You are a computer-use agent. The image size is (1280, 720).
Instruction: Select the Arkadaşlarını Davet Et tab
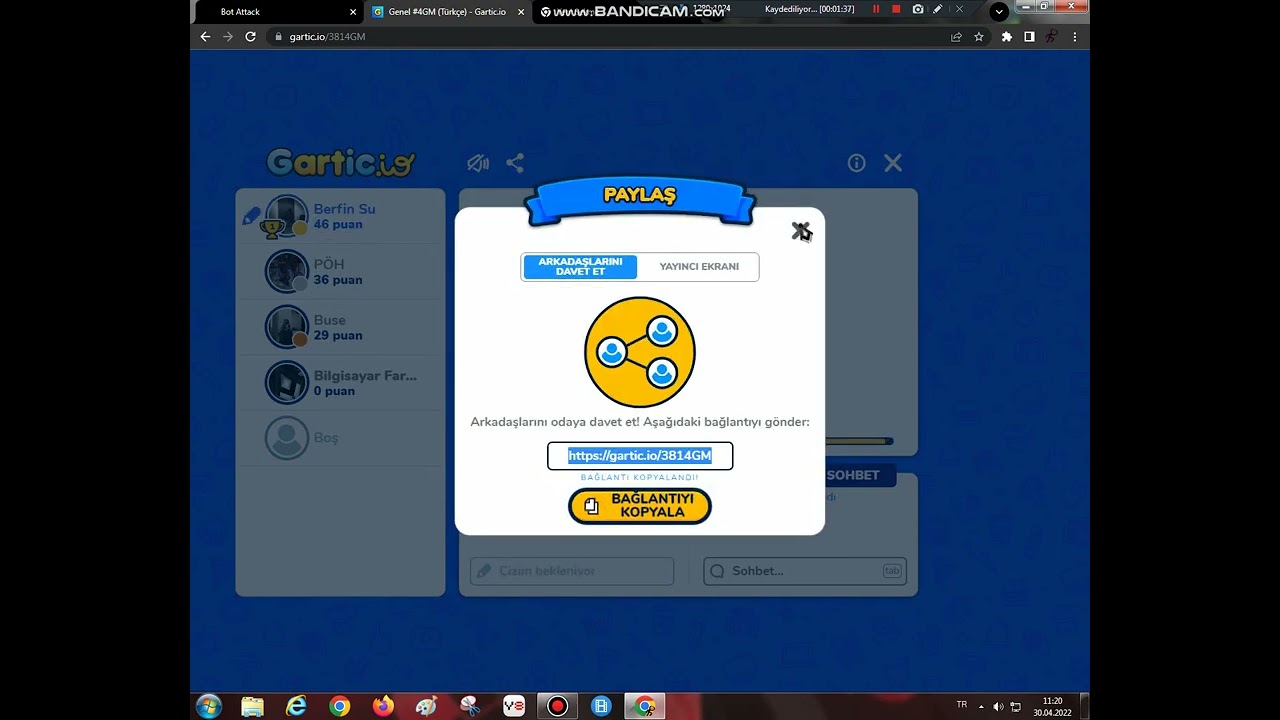tap(580, 267)
